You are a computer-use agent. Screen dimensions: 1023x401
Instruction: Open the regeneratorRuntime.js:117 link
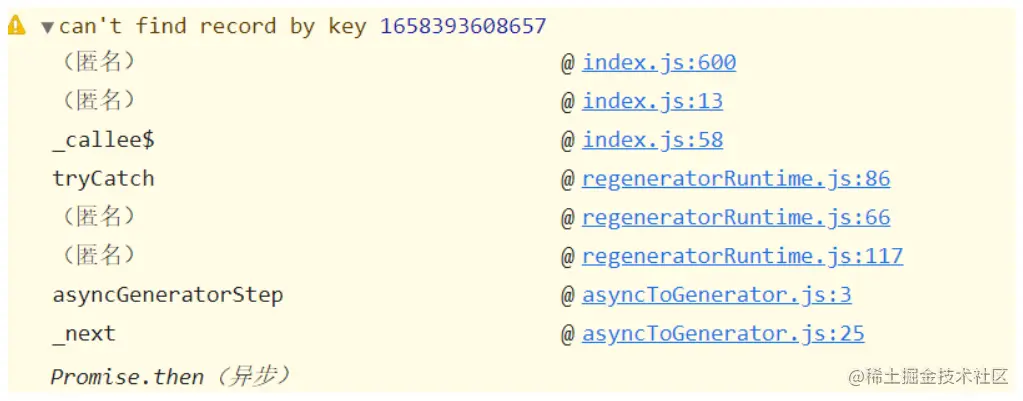click(742, 256)
